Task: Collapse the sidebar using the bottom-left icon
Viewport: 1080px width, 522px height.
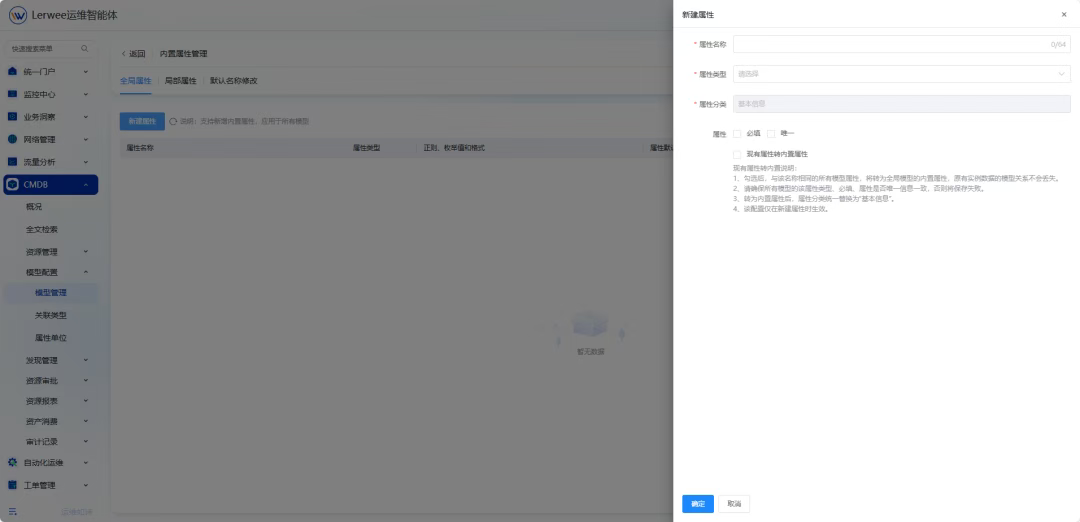Action: pyautogui.click(x=13, y=511)
